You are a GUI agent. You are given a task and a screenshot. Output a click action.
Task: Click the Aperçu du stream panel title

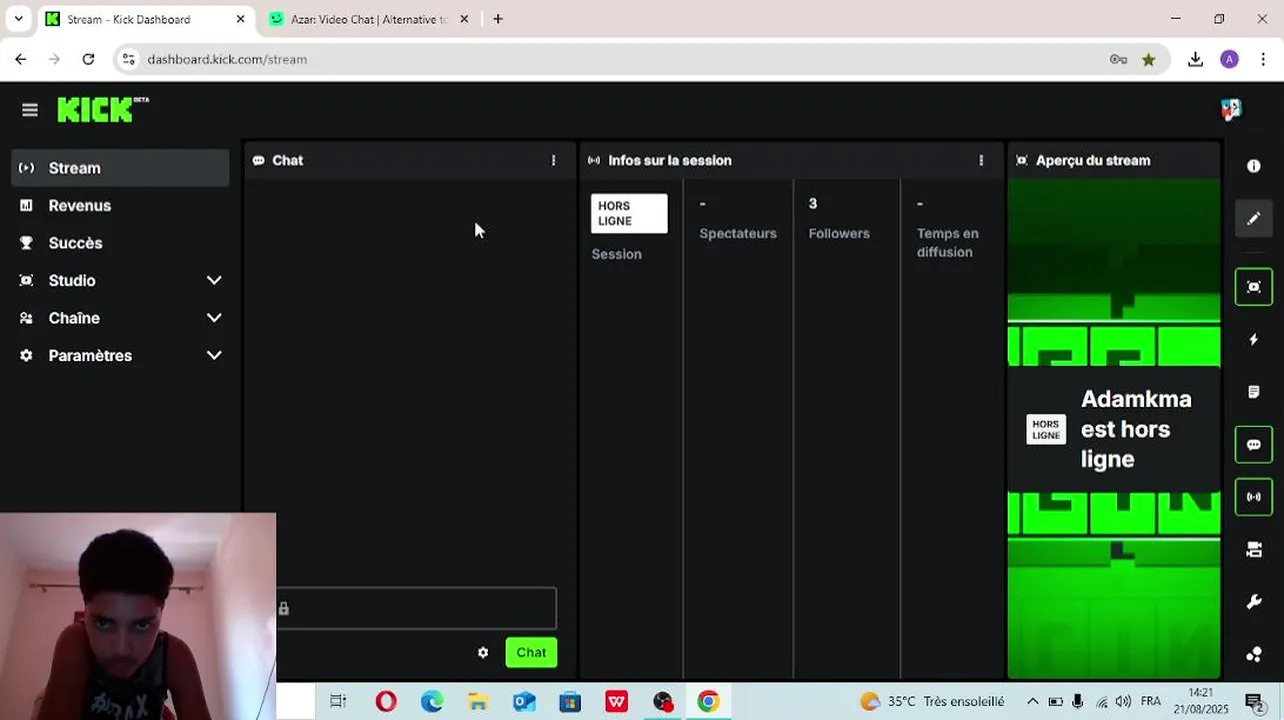tap(1093, 160)
